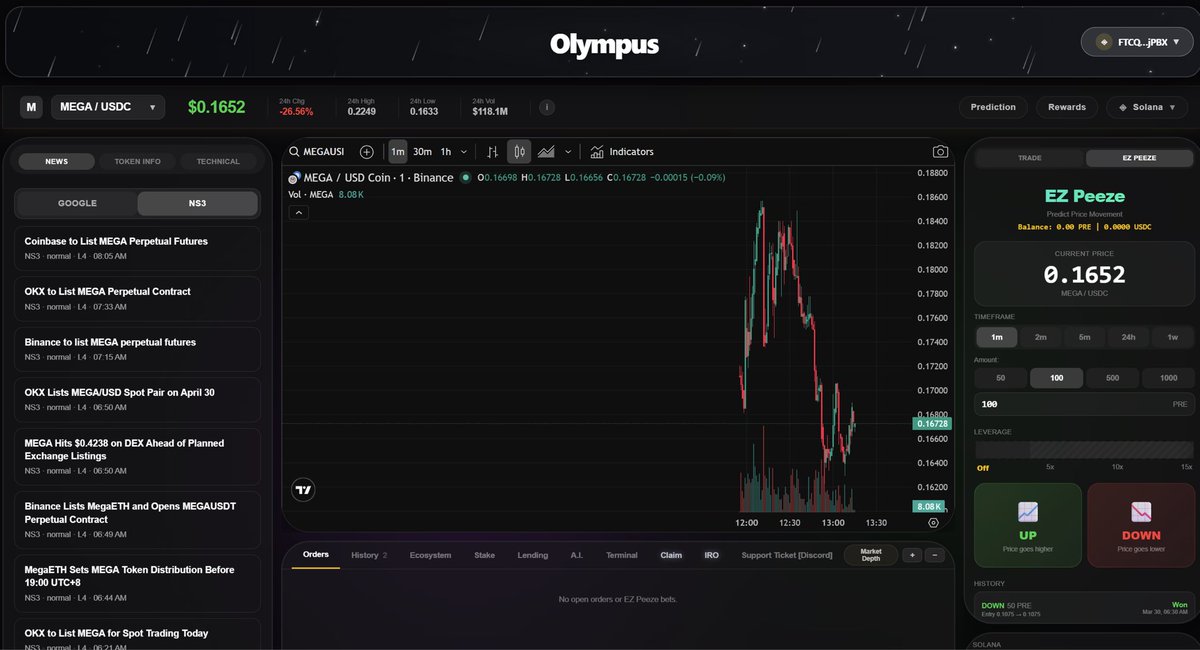
Task: Click the amount input field showing 100
Action: click(1084, 404)
